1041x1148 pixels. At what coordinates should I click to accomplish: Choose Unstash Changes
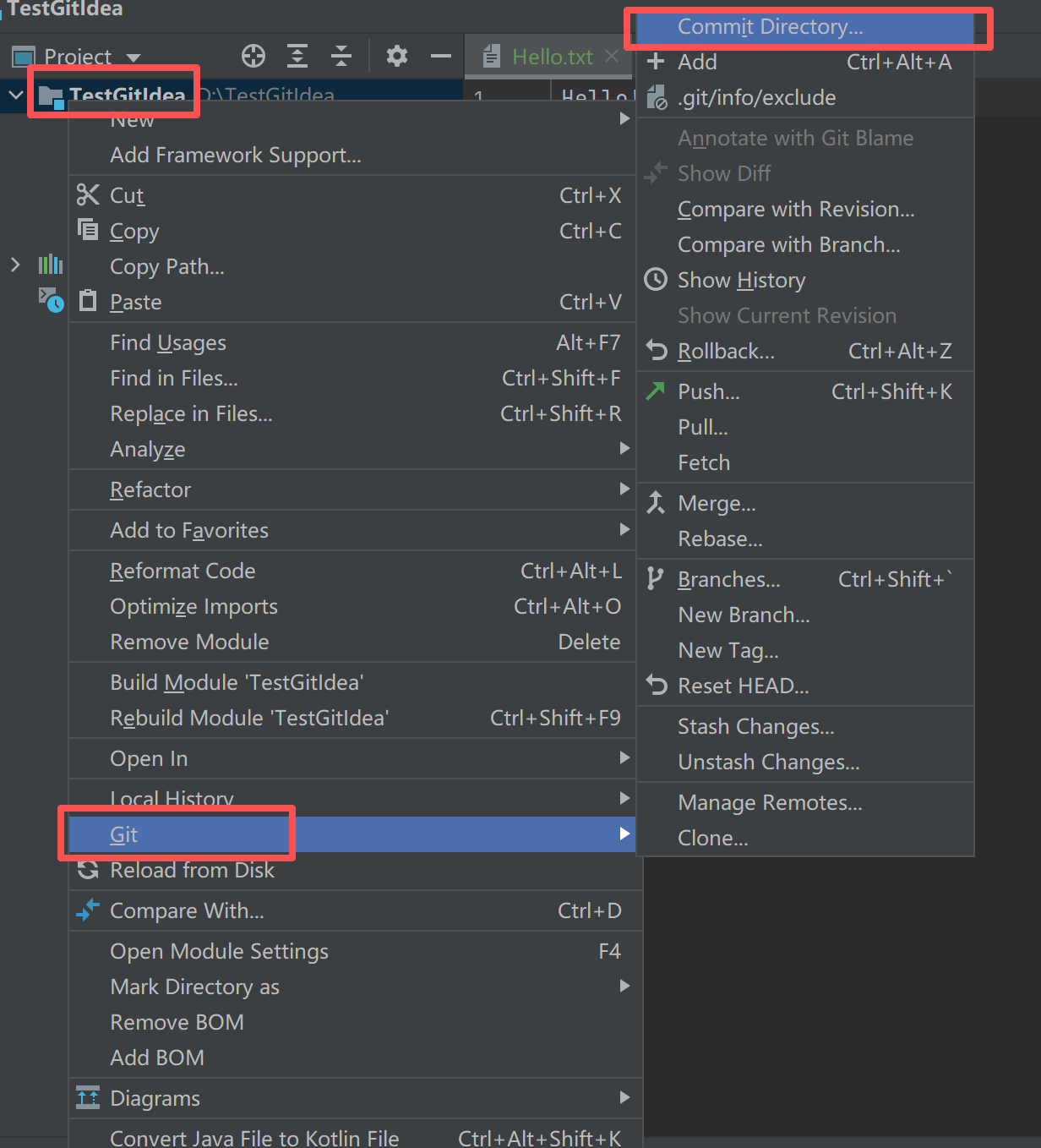coord(805,762)
